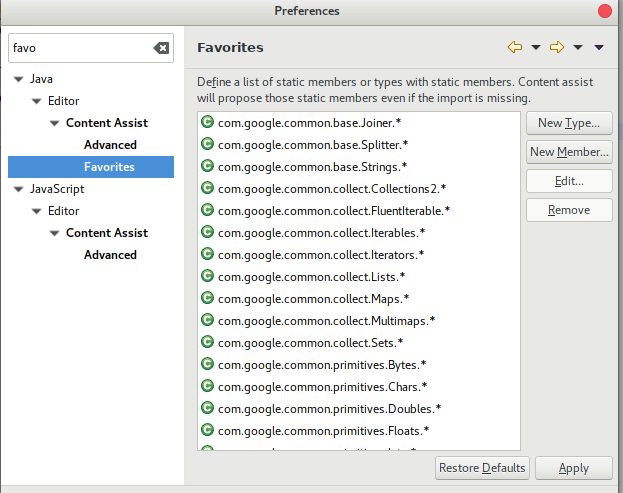Go forward with the yellow right arrow icon
Image resolution: width=623 pixels, height=493 pixels.
tap(557, 47)
